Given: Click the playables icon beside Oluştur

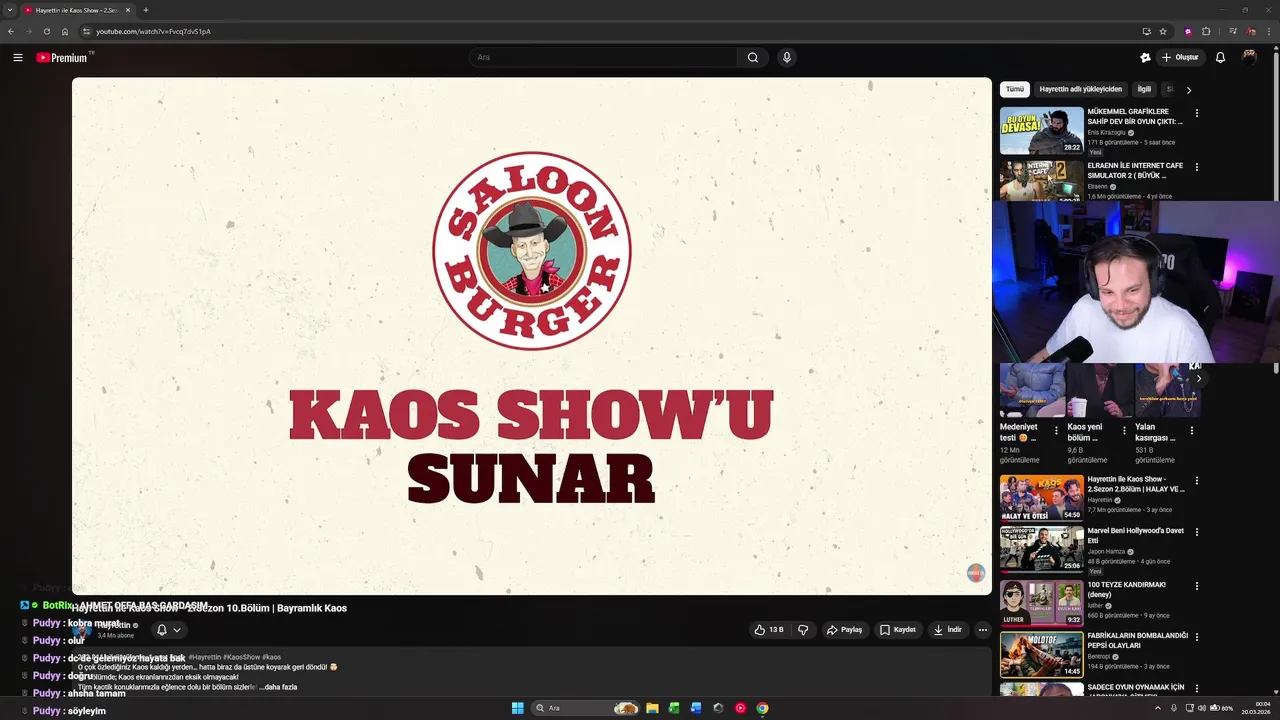Looking at the screenshot, I should tap(1145, 58).
